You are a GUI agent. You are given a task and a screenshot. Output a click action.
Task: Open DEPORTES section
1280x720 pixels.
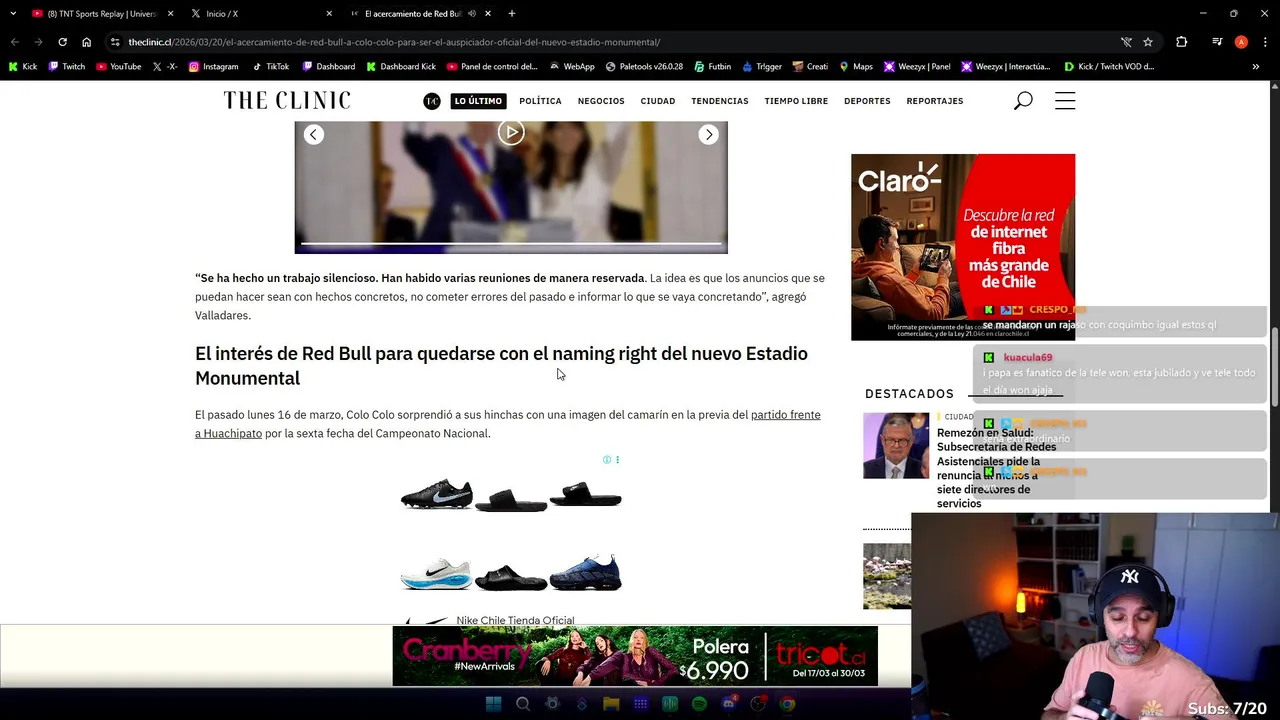point(867,101)
